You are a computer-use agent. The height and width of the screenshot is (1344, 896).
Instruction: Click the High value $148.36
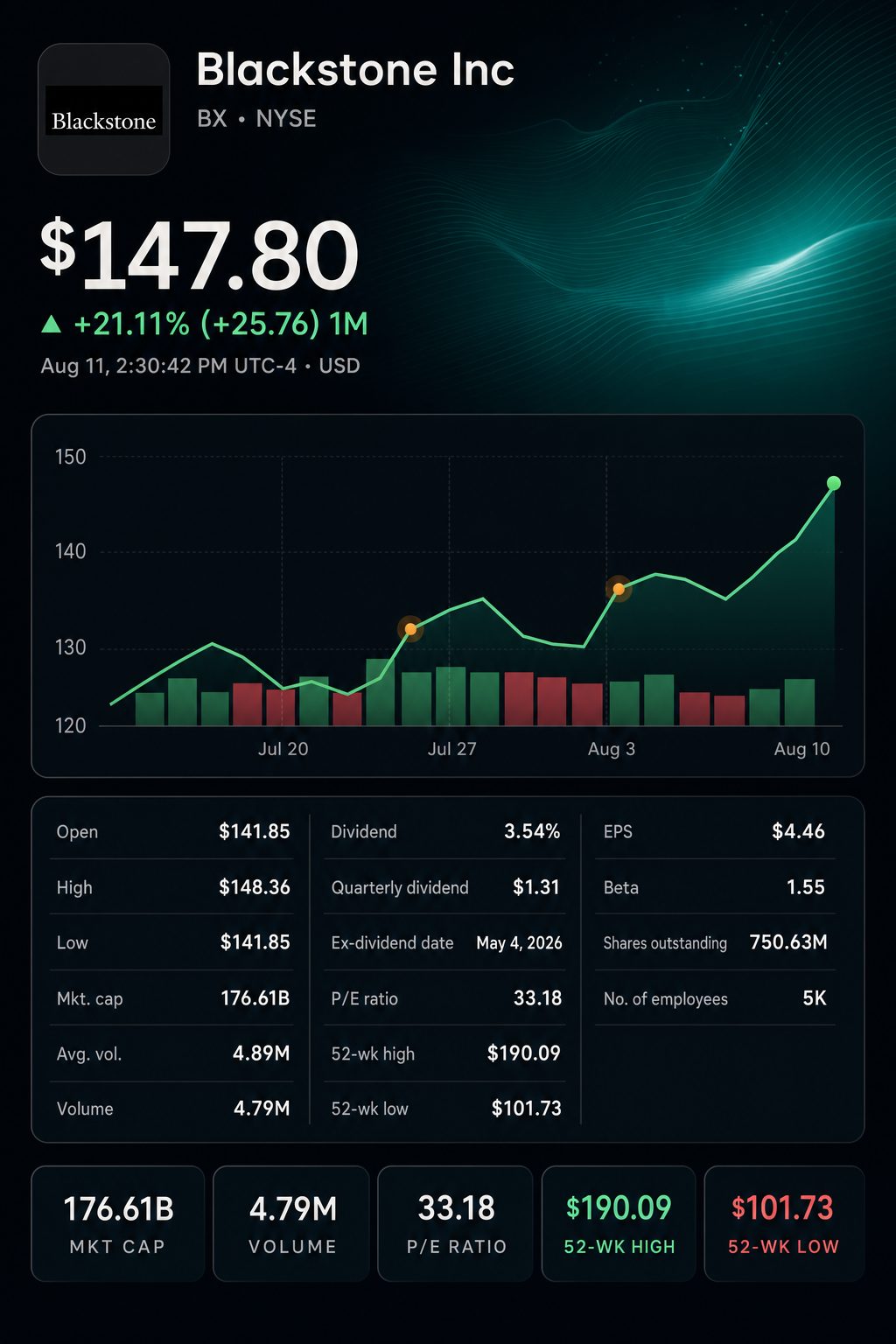tap(254, 887)
